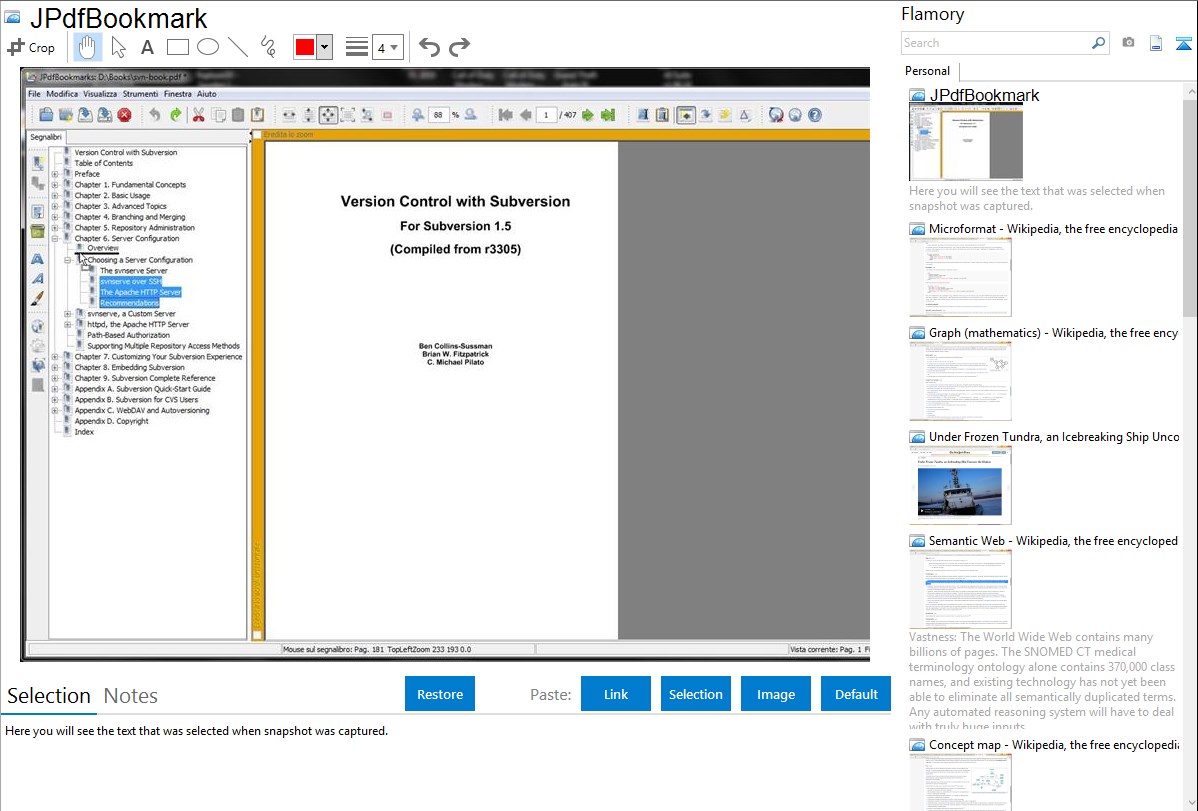The width and height of the screenshot is (1198, 811).
Task: Click the scissors cut icon in JPdfBookmarks
Action: 199,115
